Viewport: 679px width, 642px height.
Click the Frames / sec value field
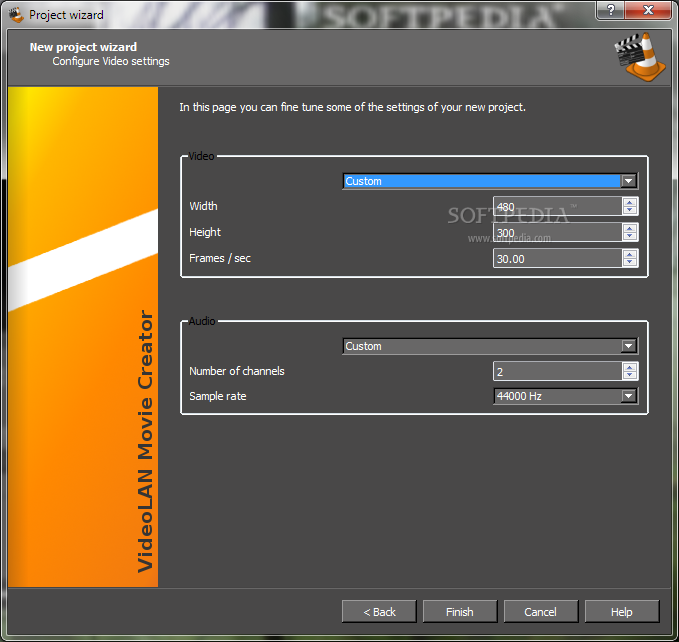coord(558,258)
